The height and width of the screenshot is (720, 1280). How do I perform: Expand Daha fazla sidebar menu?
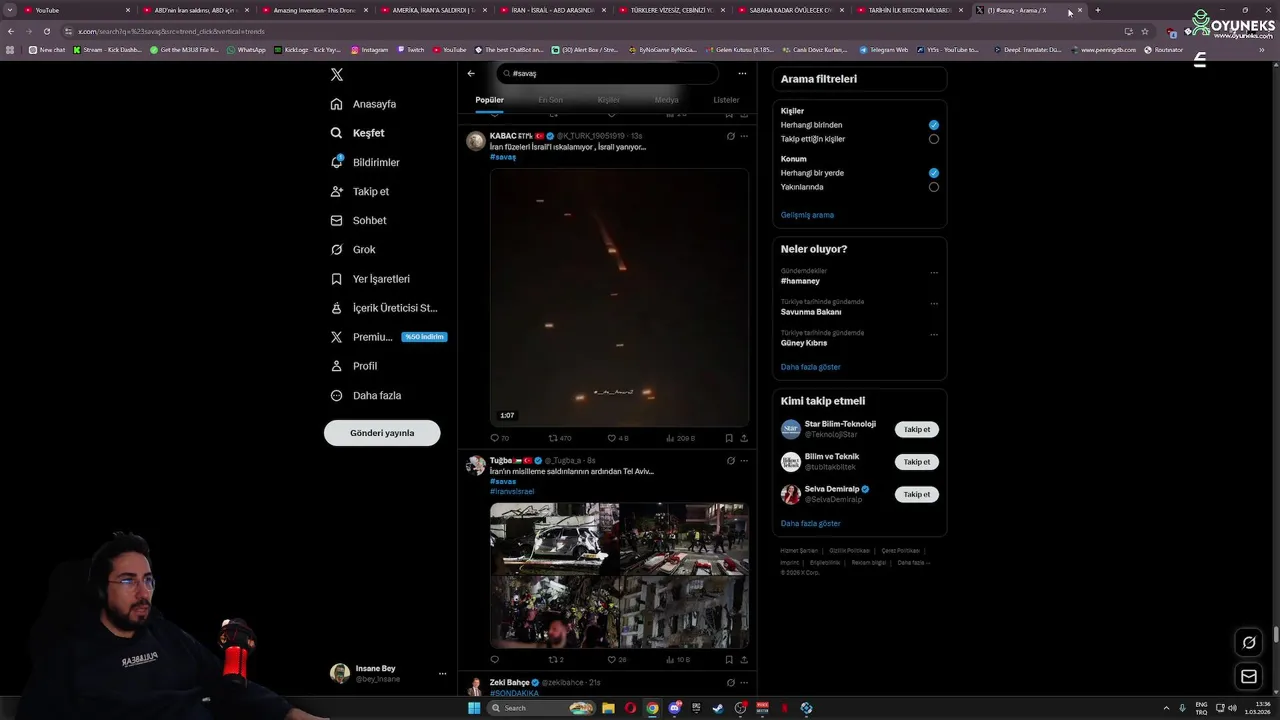366,395
